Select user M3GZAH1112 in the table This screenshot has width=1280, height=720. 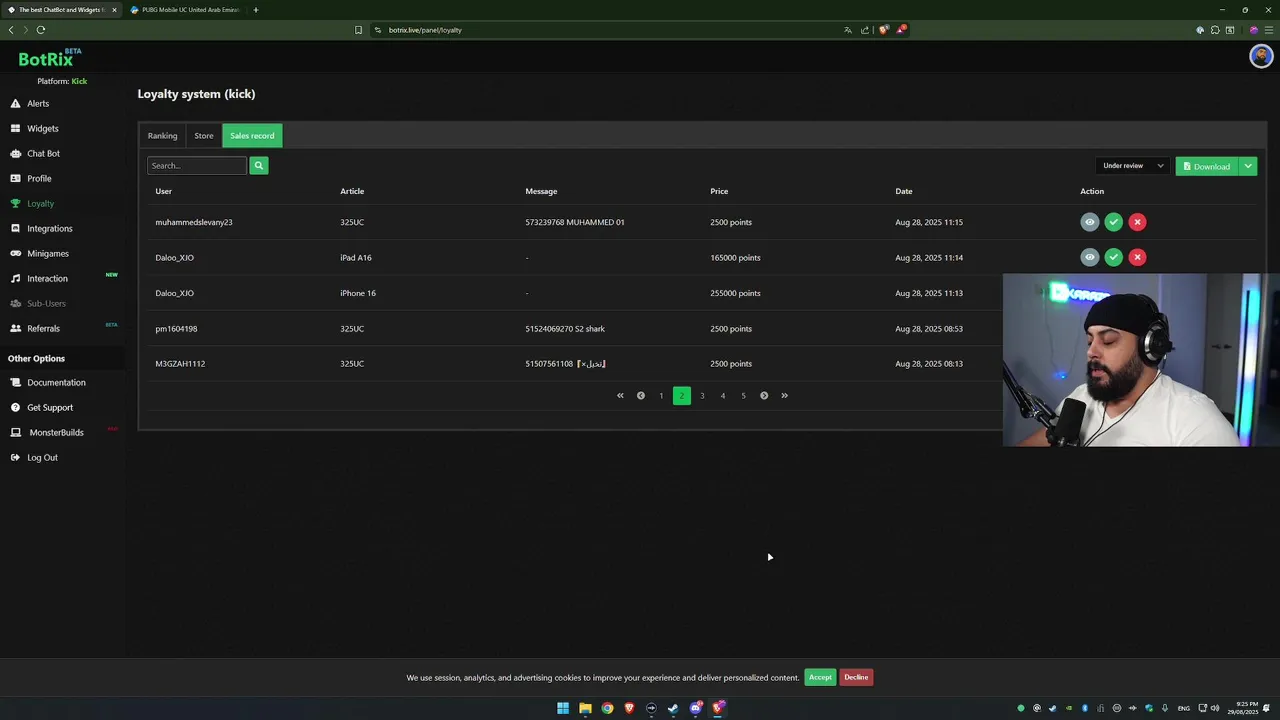click(x=180, y=364)
